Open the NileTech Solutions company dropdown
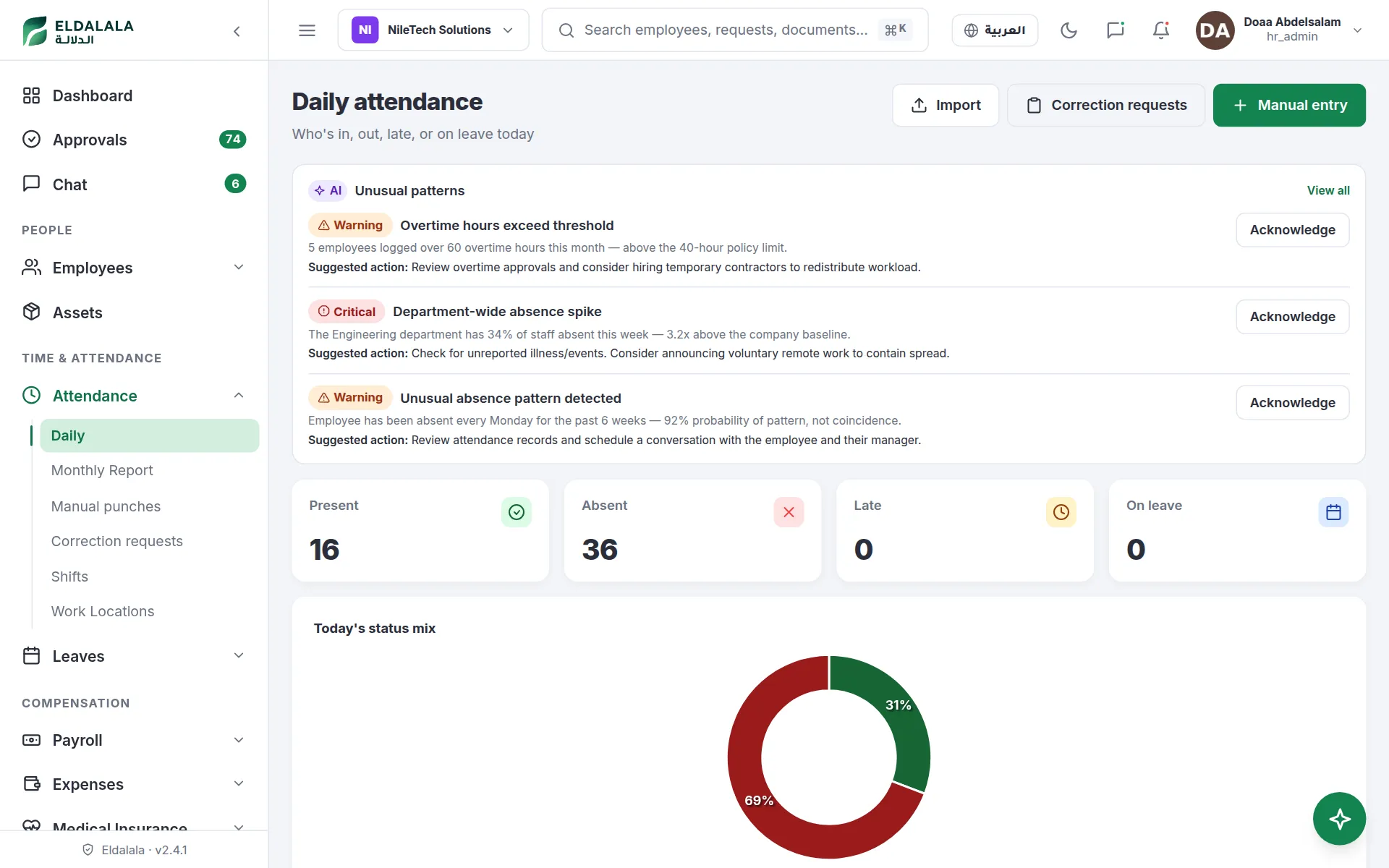Screen dimensions: 1389x868 tap(433, 30)
